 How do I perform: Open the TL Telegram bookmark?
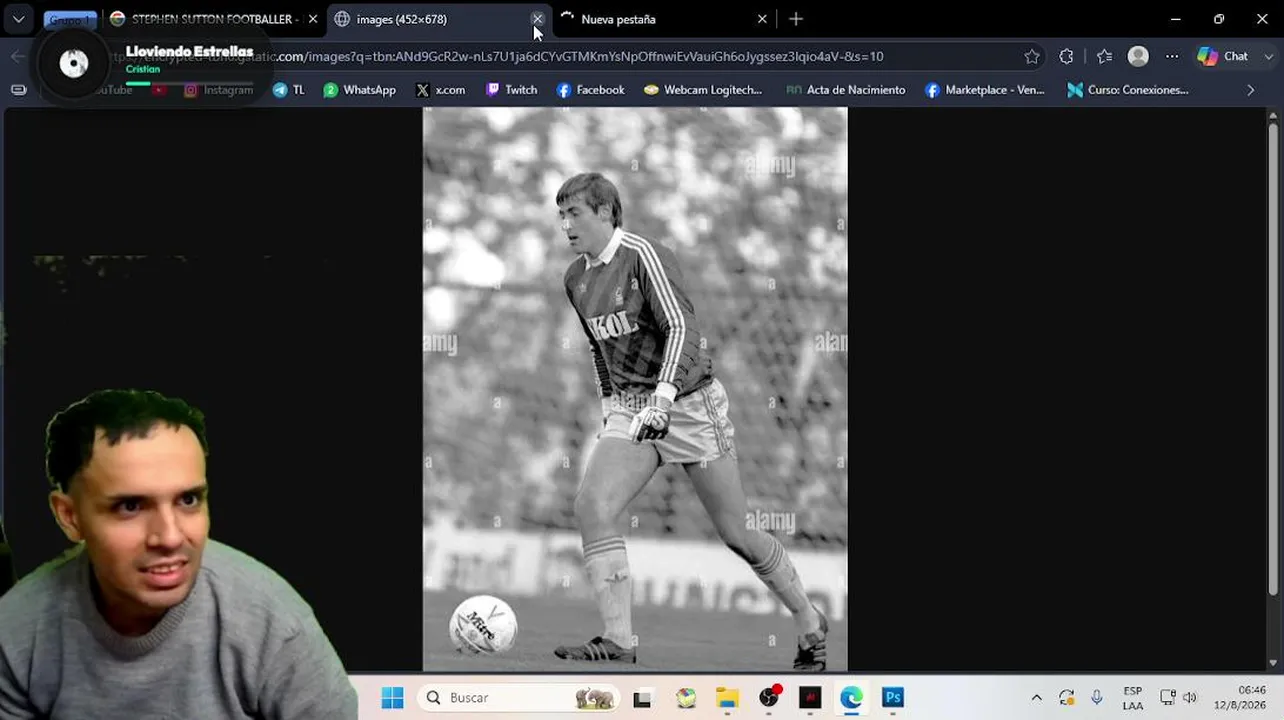tap(288, 90)
